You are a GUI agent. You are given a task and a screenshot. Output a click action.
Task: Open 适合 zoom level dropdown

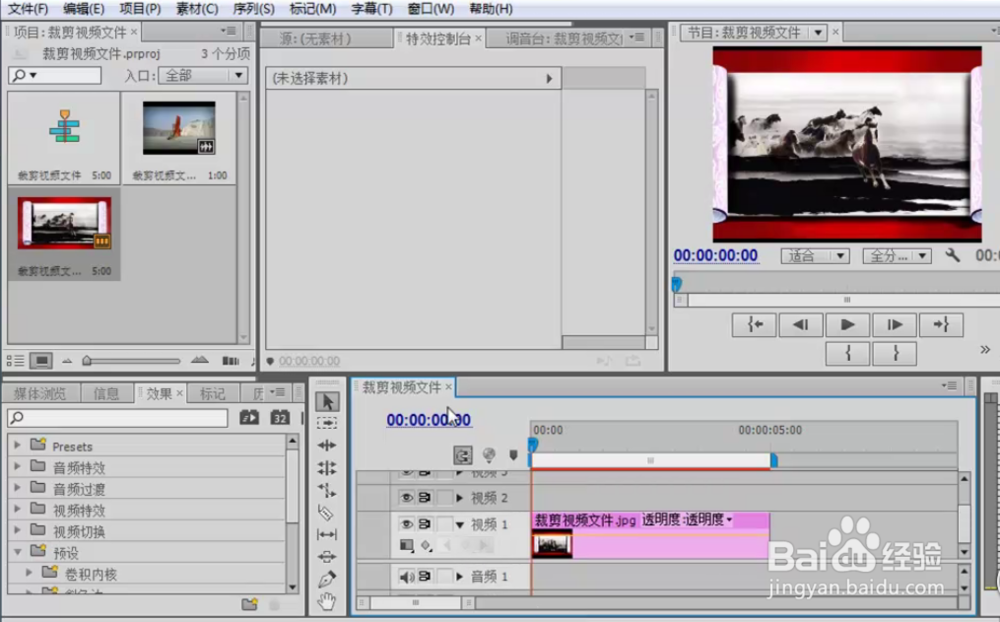[x=815, y=256]
